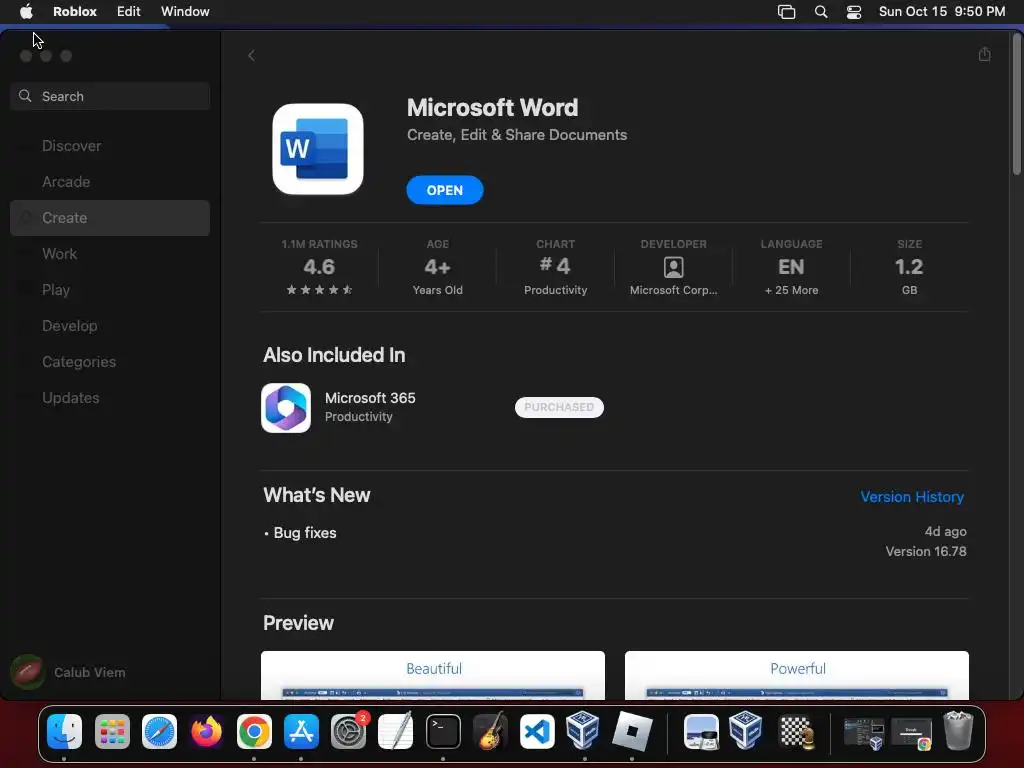Open GarageBand from the dock
The width and height of the screenshot is (1024, 768).
point(490,731)
